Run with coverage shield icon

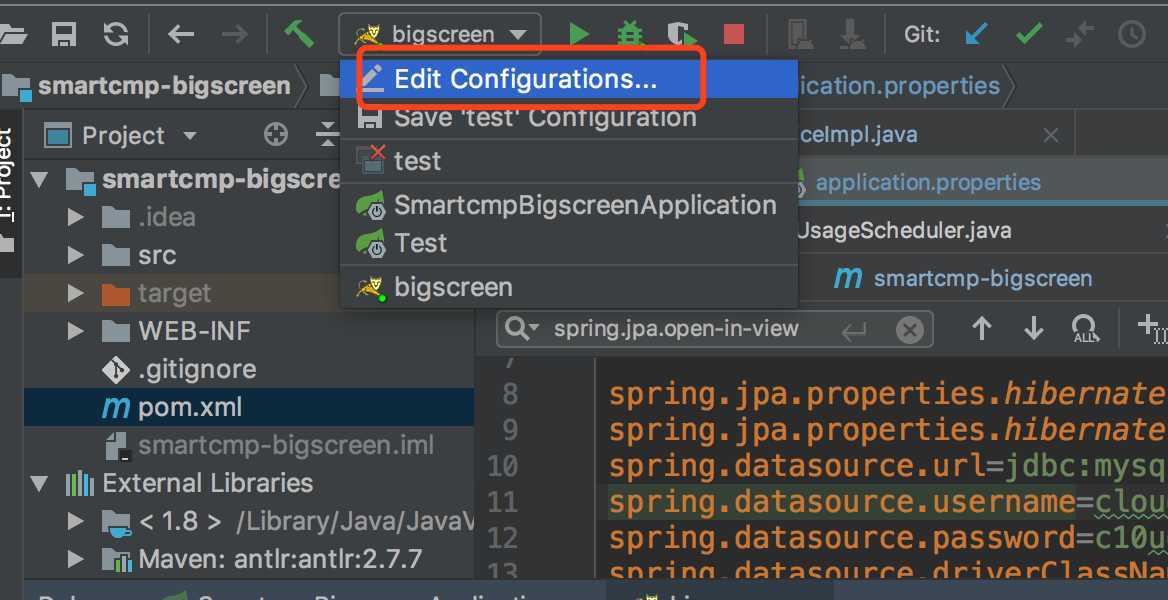pos(681,34)
